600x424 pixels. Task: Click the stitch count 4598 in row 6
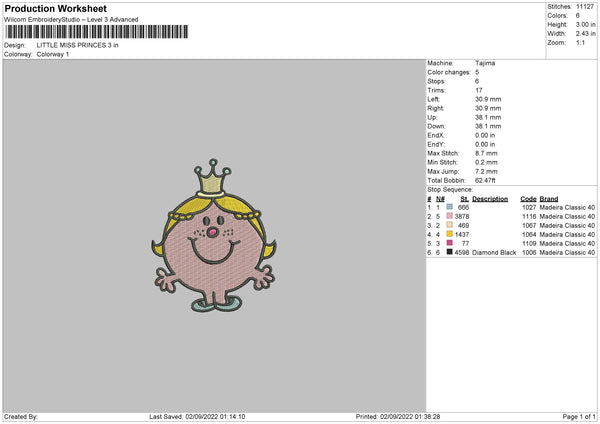point(462,253)
